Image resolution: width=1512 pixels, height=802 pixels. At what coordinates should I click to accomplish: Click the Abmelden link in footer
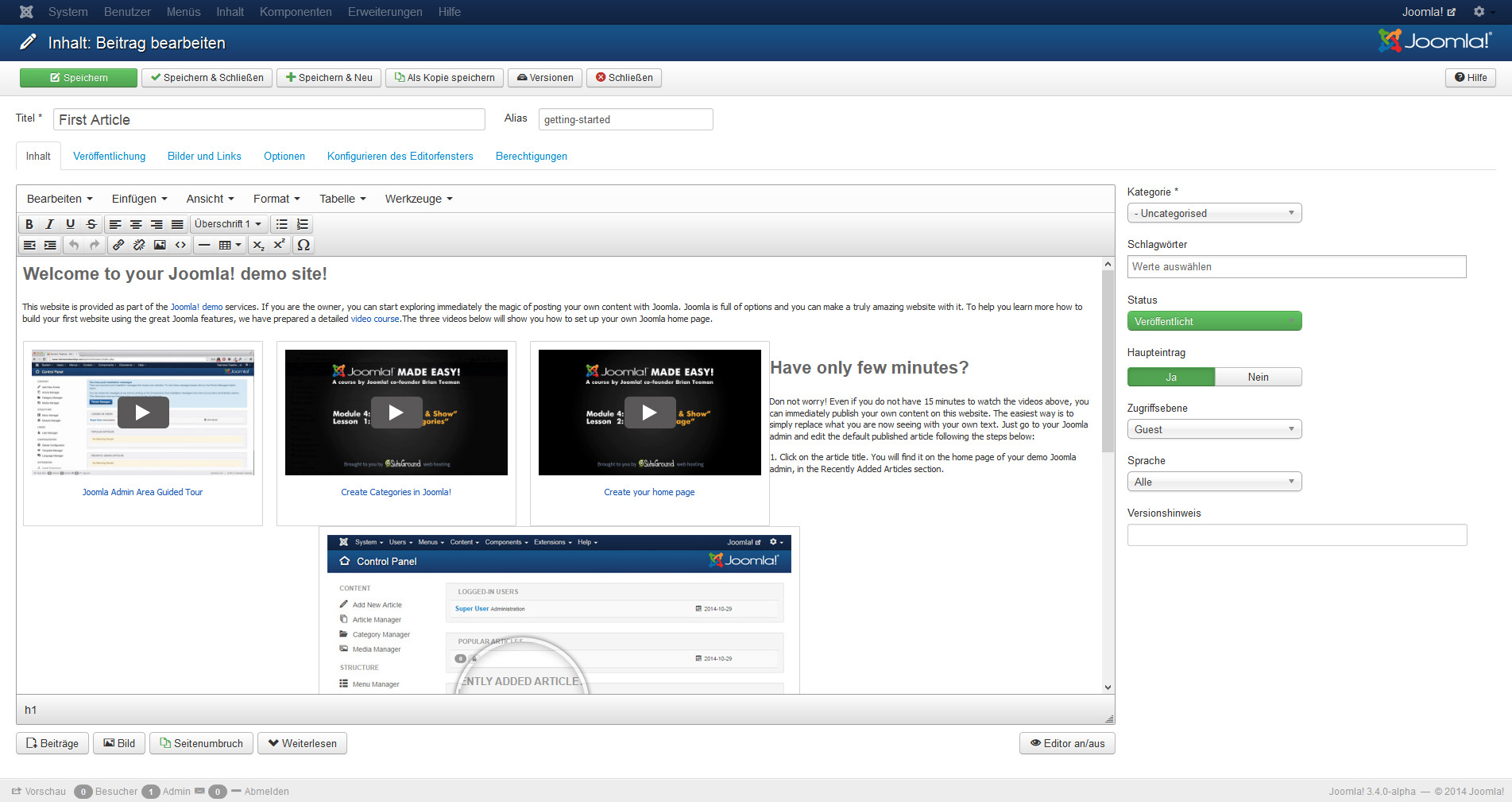click(x=267, y=791)
